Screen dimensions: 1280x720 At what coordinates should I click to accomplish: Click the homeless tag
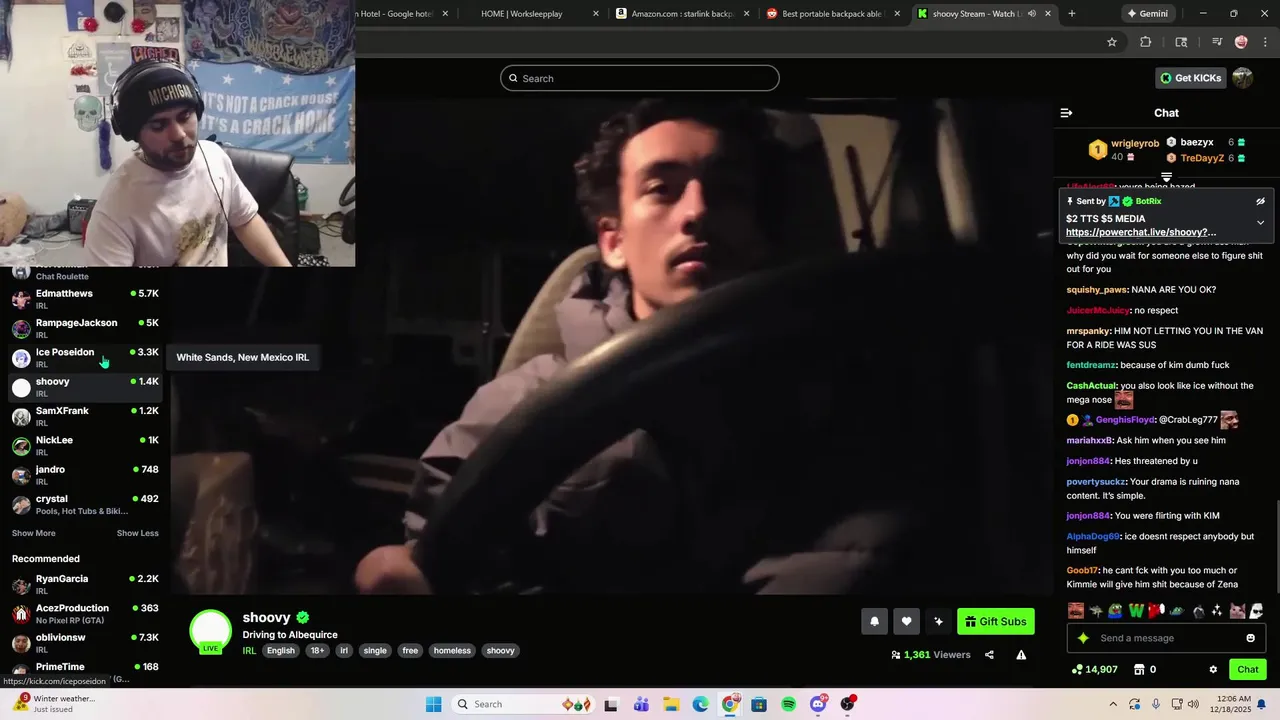tap(452, 651)
